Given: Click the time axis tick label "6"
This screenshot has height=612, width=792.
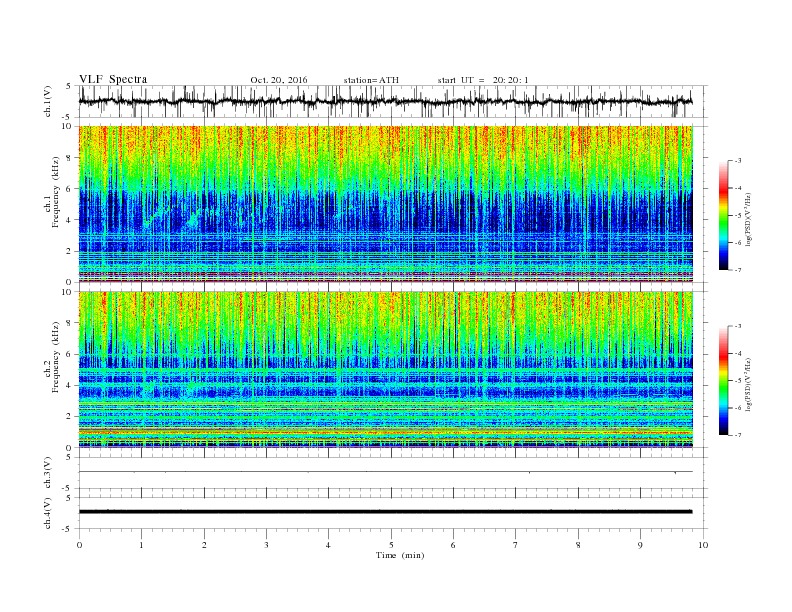Looking at the screenshot, I should [453, 545].
